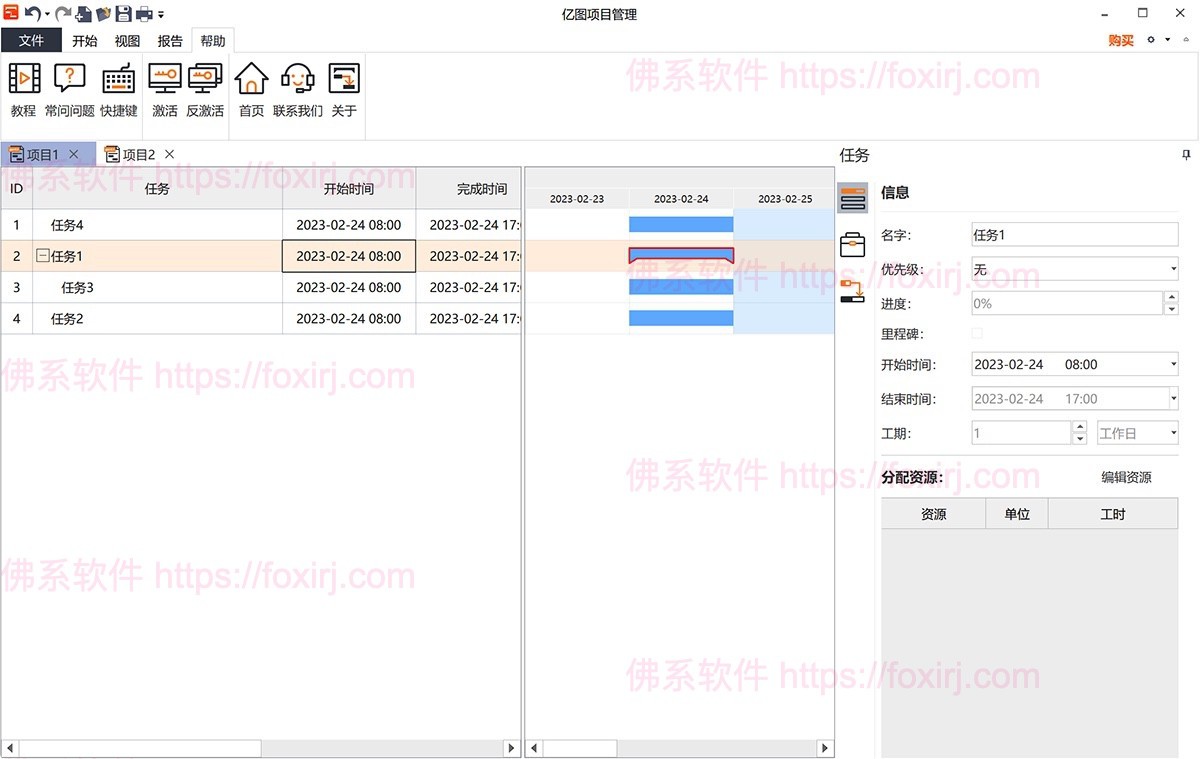The width and height of the screenshot is (1200, 759).
Task: Click the 编辑资源 edit resources link
Action: point(1126,477)
